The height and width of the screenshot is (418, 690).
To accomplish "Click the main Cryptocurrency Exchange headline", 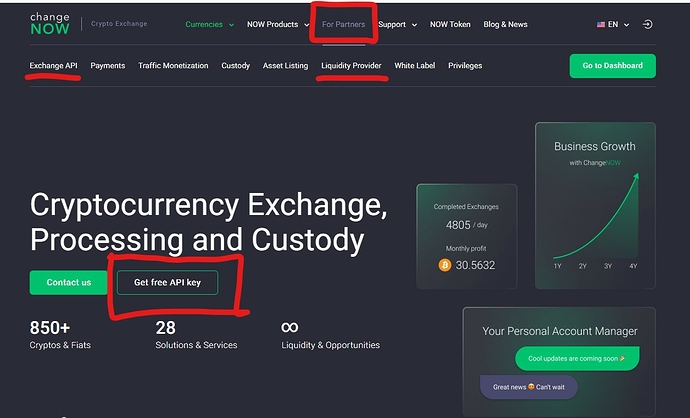I will 209,222.
